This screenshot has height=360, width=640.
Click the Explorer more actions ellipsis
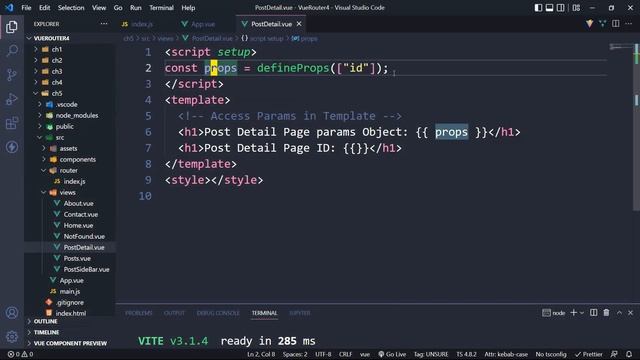coord(104,24)
